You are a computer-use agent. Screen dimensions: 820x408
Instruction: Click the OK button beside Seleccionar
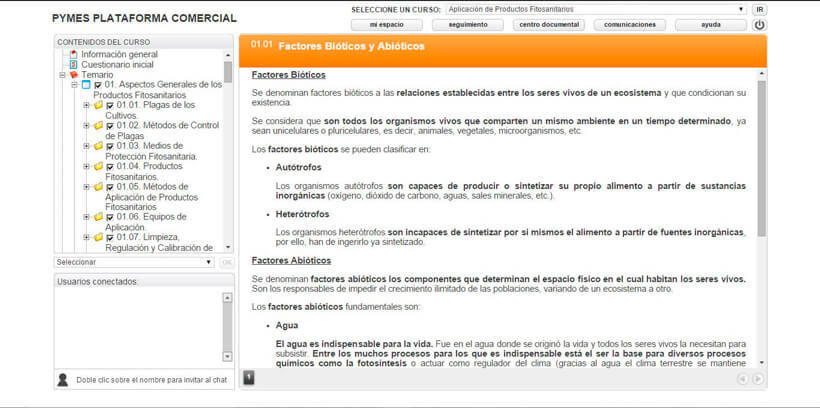coord(226,262)
